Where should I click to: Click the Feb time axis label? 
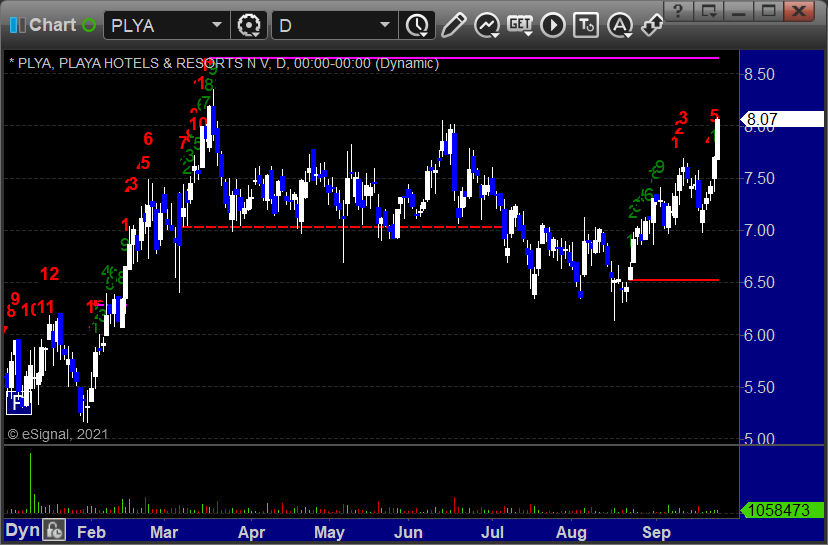pyautogui.click(x=91, y=532)
